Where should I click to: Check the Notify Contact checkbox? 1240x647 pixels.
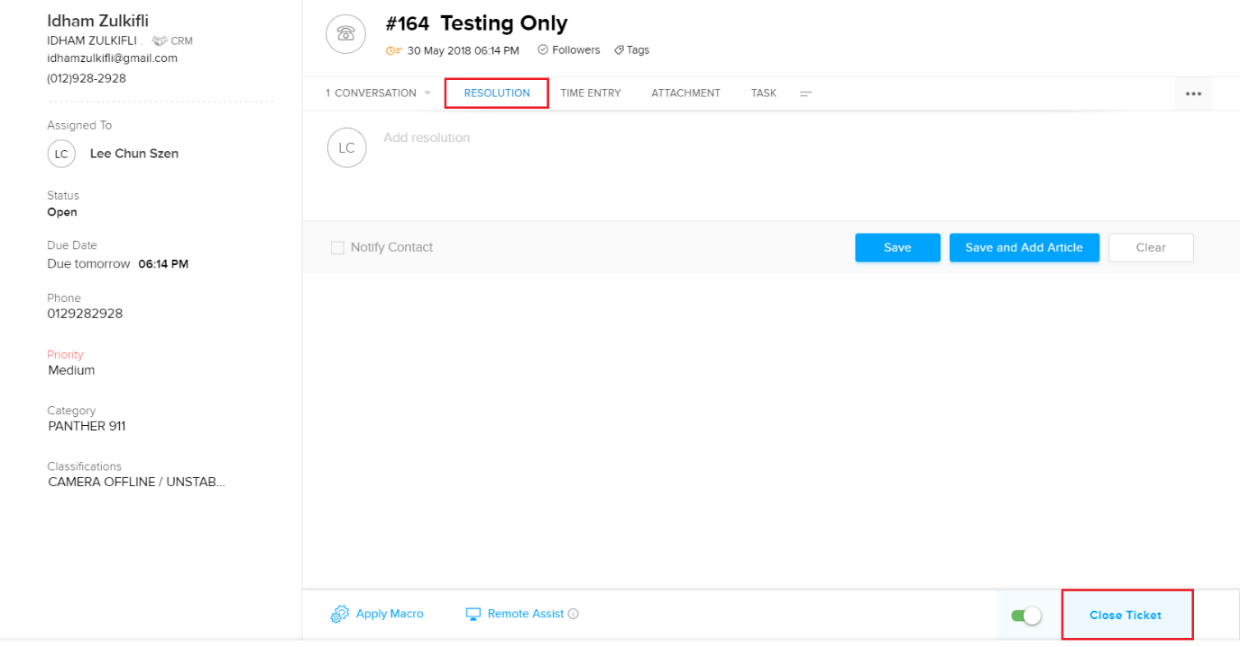pyautogui.click(x=338, y=248)
